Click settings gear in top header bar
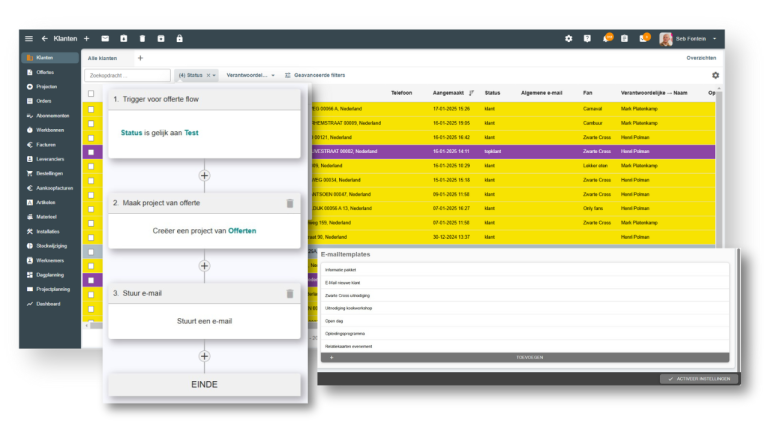Viewport: 768px width, 432px height. tap(568, 38)
